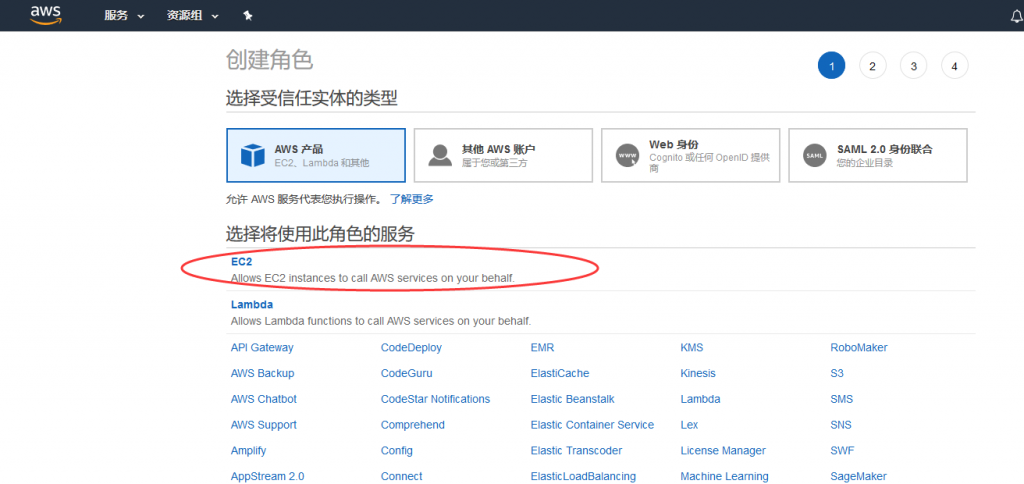Select License Manager service
This screenshot has height=484, width=1024.
click(723, 451)
